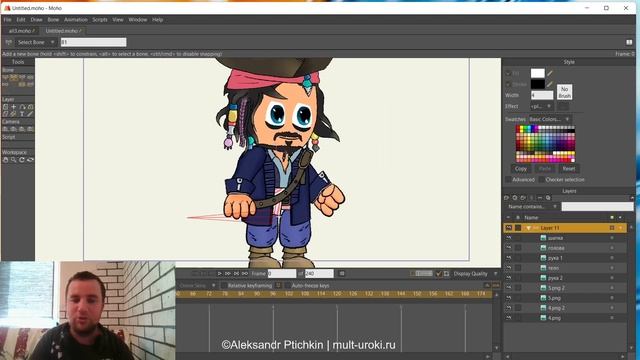This screenshot has height=360, width=640.
Task: Select the Rotate Workspace tool
Action: pyautogui.click(x=22, y=160)
